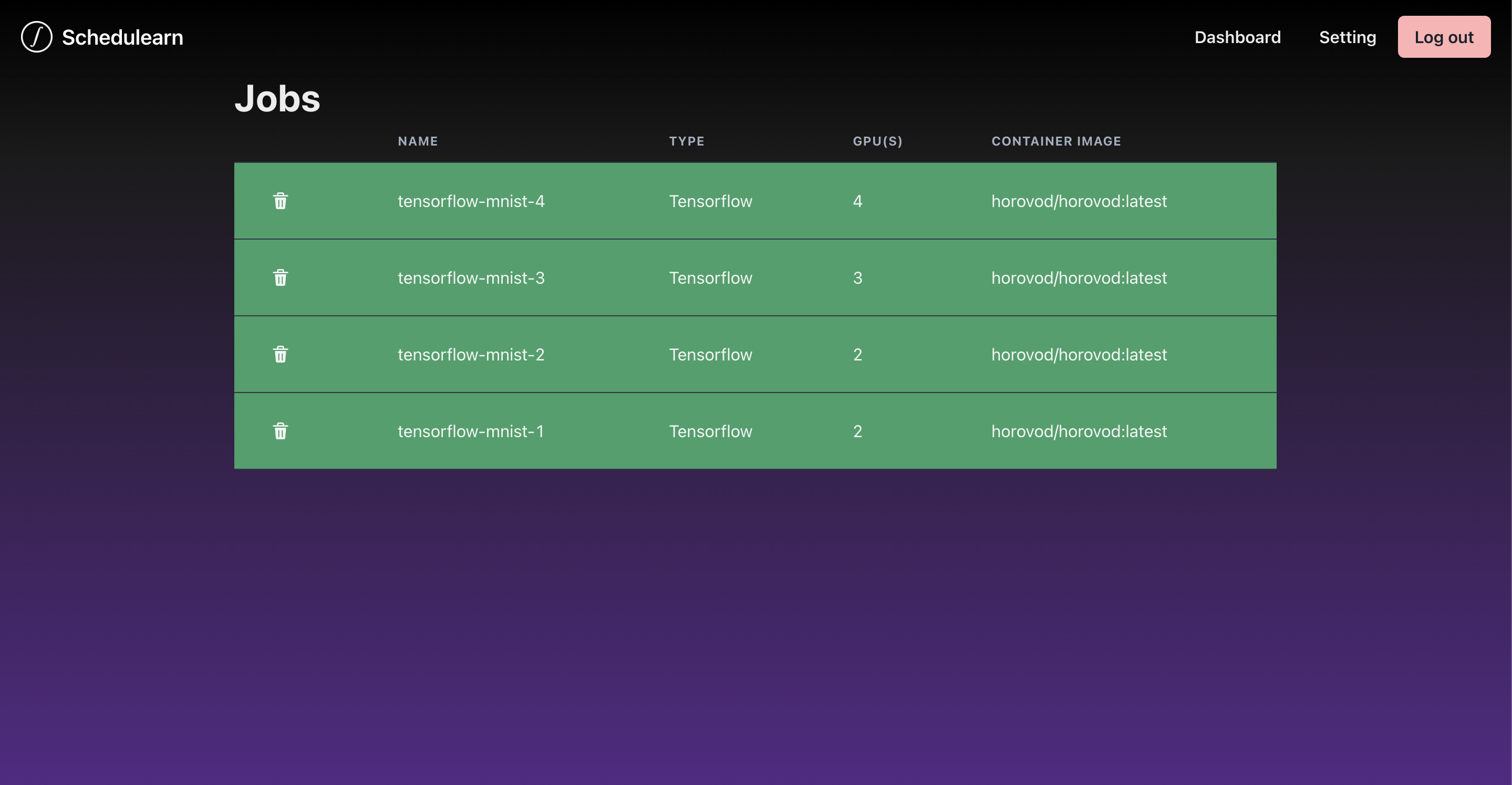Open the Dashboard page
The width and height of the screenshot is (1512, 785).
coord(1237,37)
